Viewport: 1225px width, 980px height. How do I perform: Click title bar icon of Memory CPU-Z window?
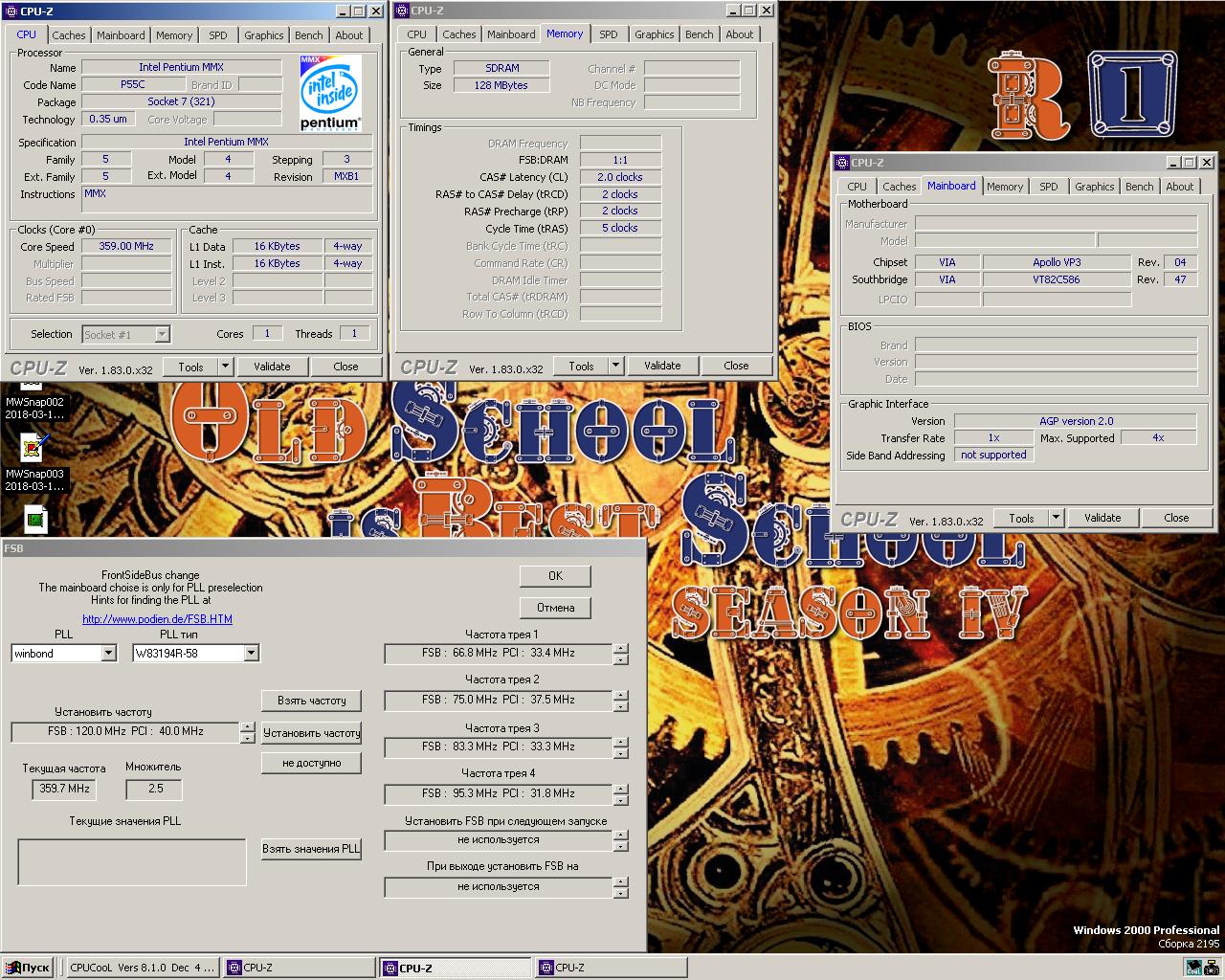401,11
